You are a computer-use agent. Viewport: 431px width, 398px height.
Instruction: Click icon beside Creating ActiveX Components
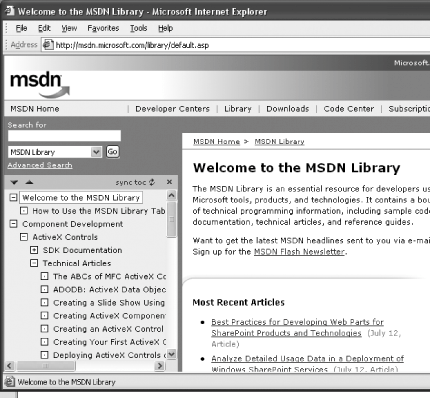44,315
